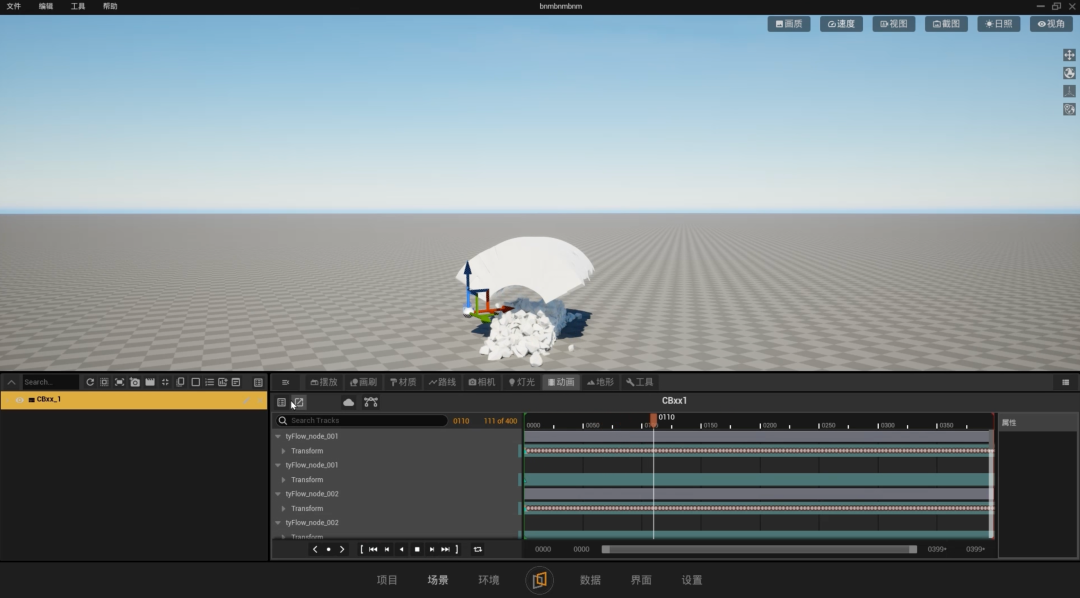Open the 工具 menu in menu bar
Viewport: 1080px width, 598px height.
(x=78, y=6)
